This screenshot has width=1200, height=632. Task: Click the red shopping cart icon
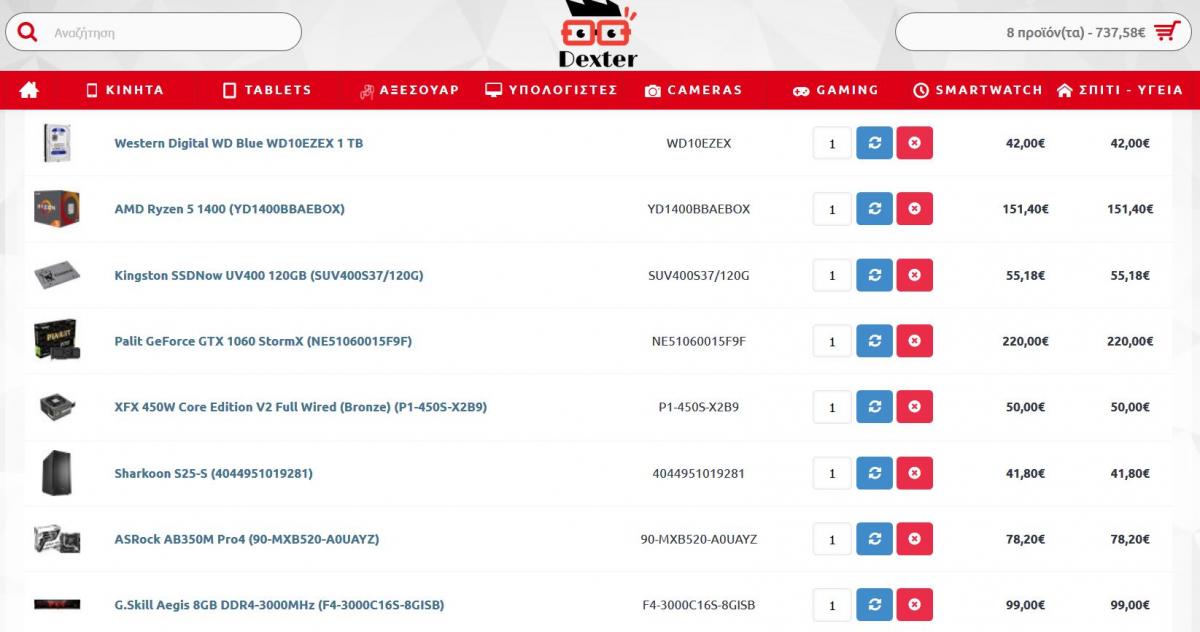pyautogui.click(x=1166, y=31)
